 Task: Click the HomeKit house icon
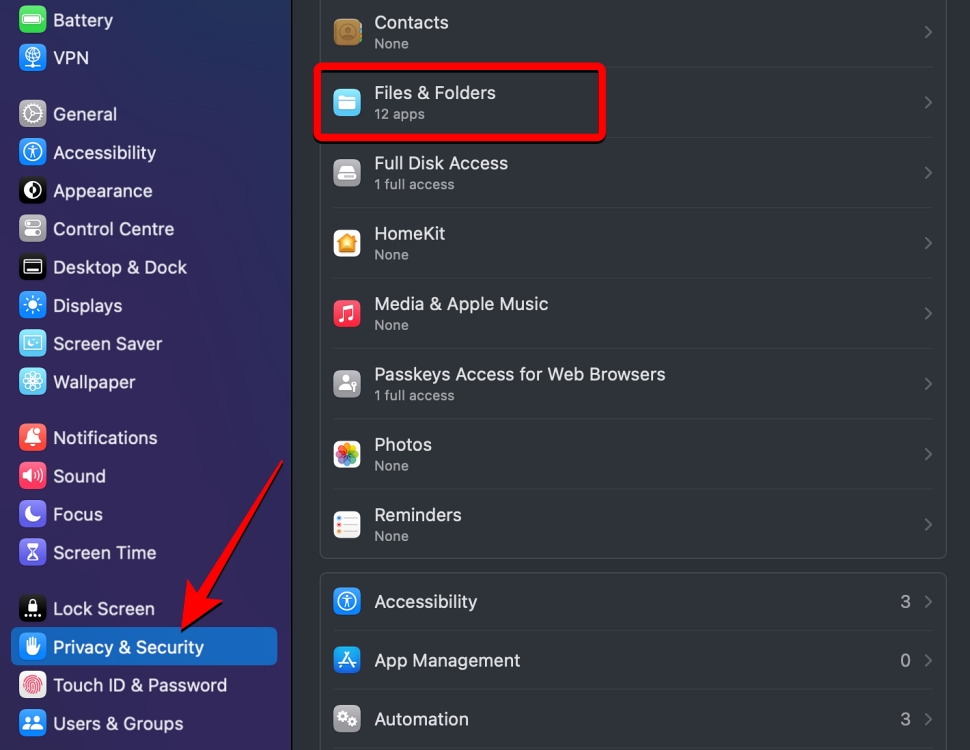pos(347,243)
